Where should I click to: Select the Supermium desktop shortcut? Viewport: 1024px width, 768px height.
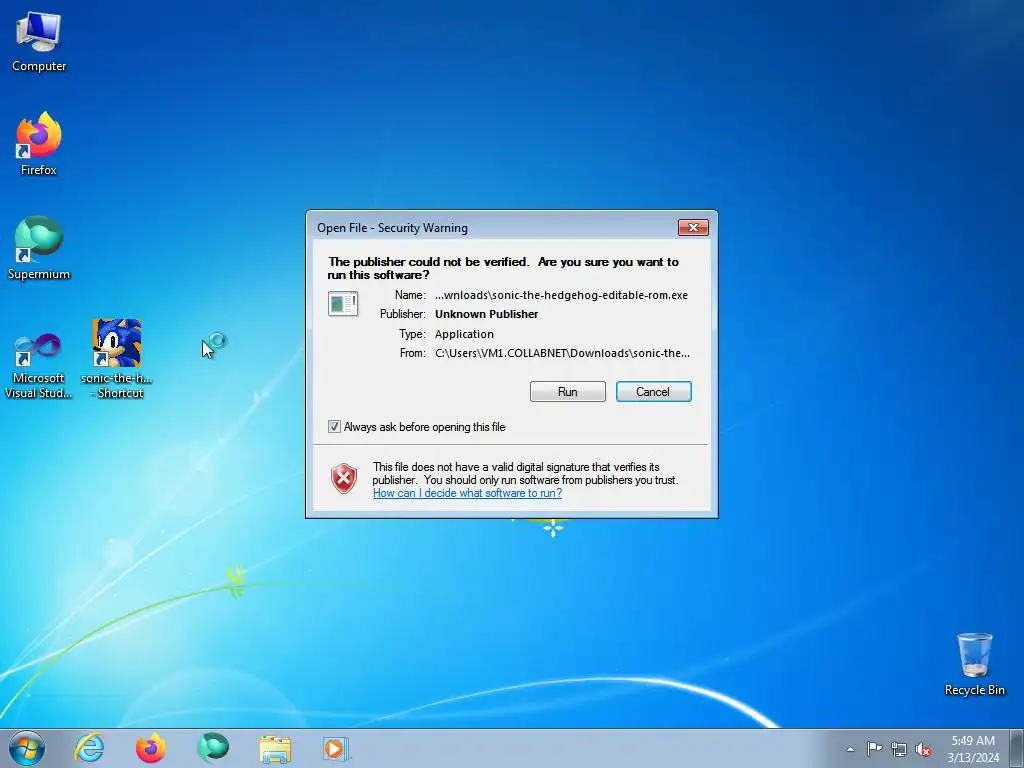coord(39,248)
